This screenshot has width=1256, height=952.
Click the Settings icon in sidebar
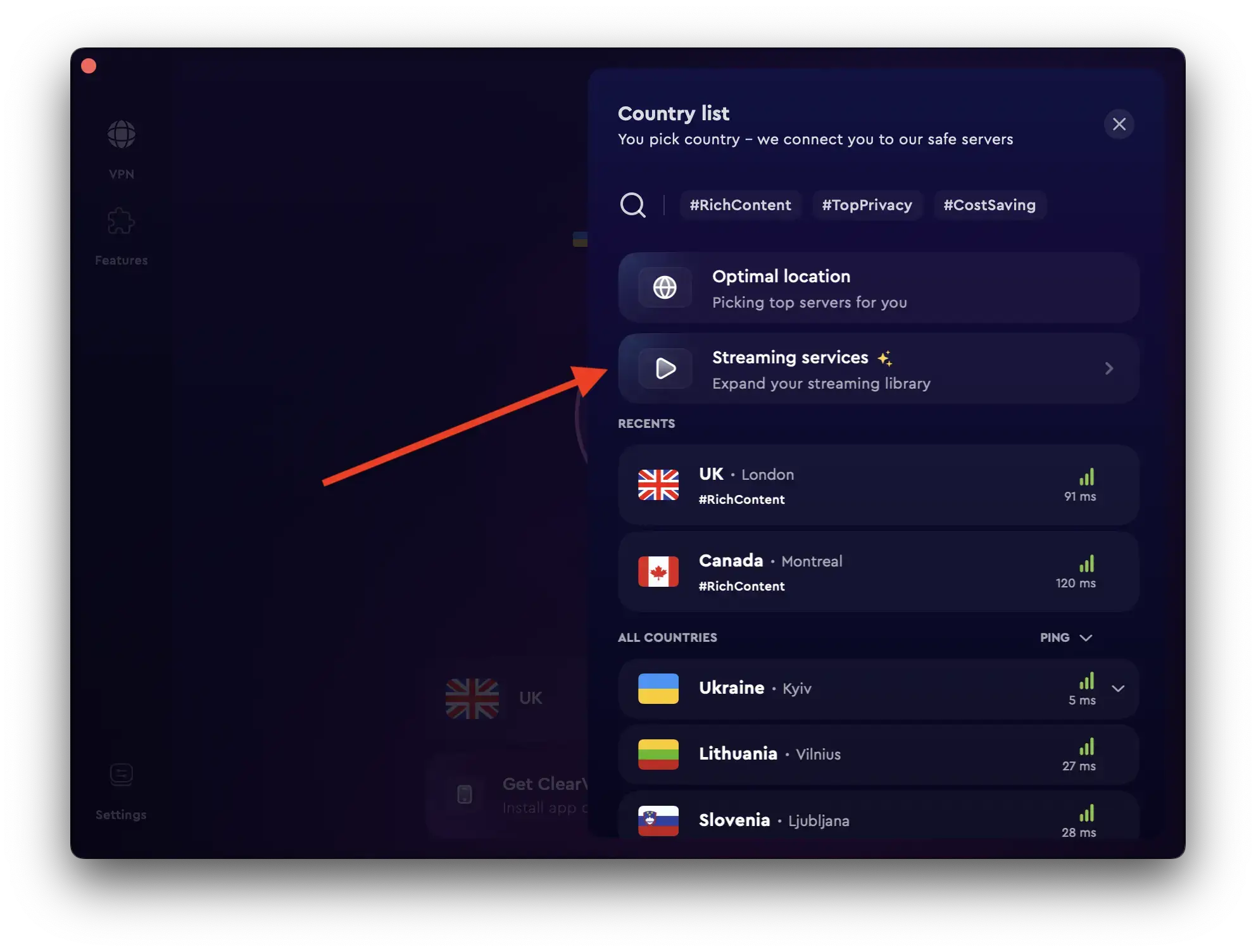pyautogui.click(x=121, y=775)
